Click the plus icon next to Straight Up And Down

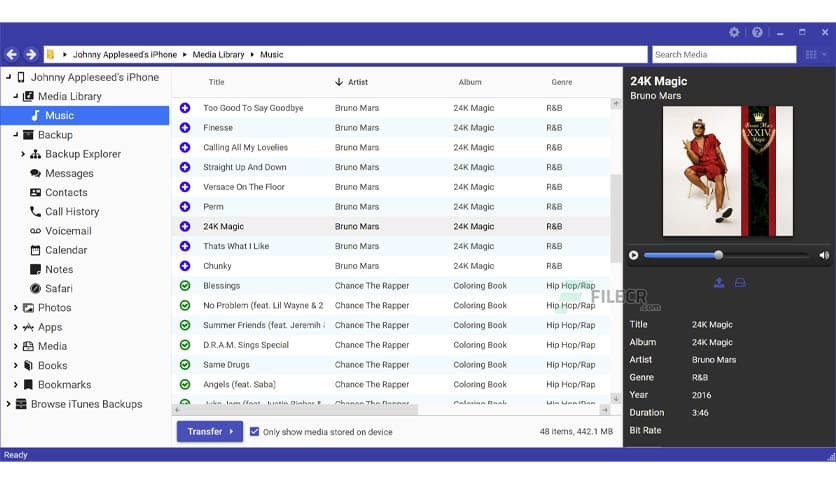tap(185, 167)
